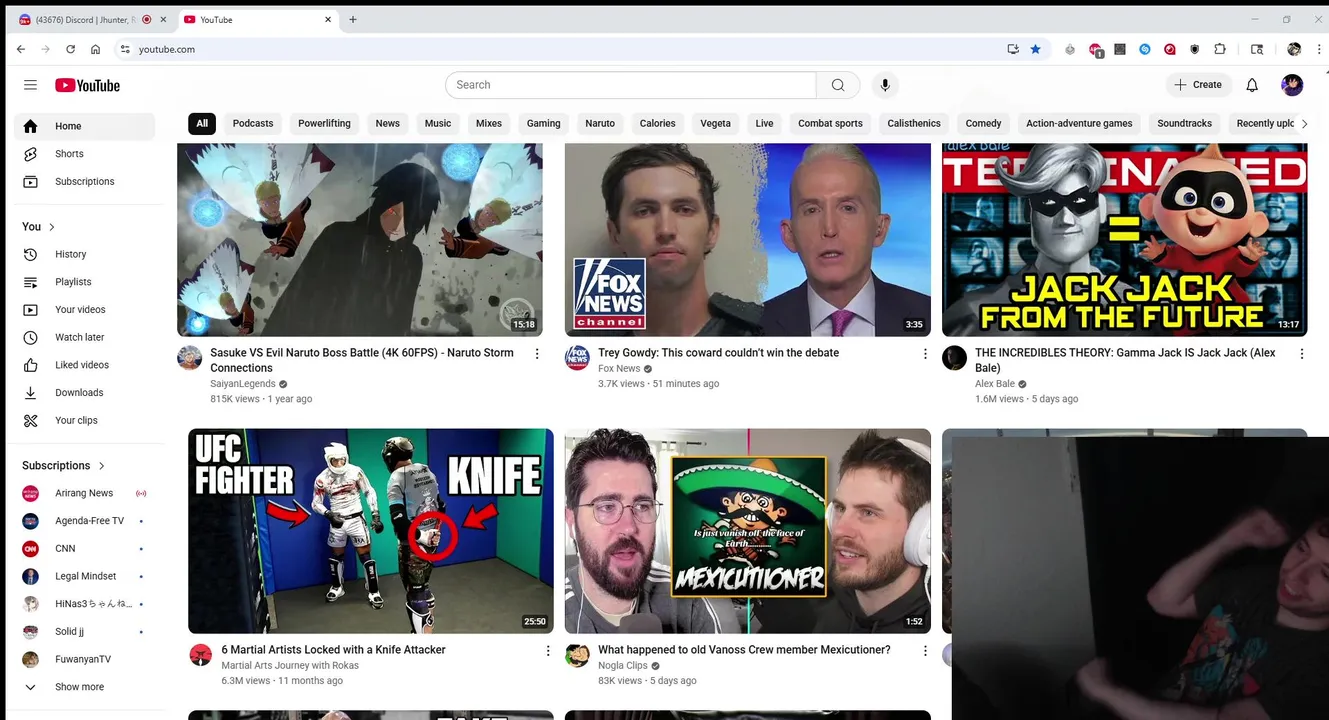
Task: Select the Calisthenics filter chip
Action: click(x=914, y=124)
